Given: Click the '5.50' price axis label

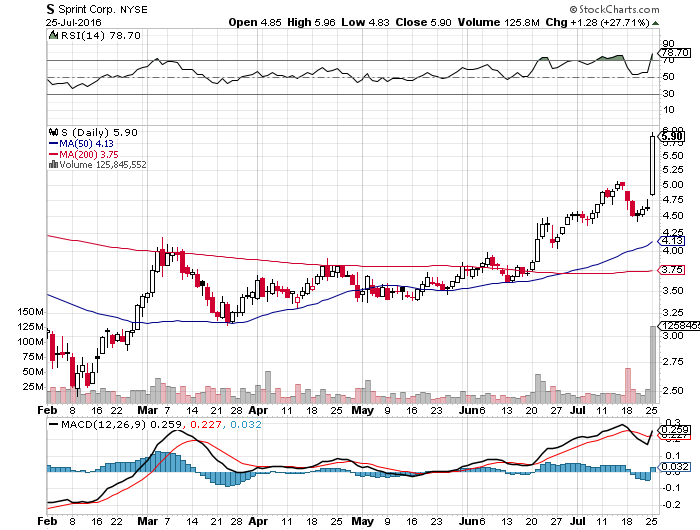Looking at the screenshot, I should click(x=673, y=156).
